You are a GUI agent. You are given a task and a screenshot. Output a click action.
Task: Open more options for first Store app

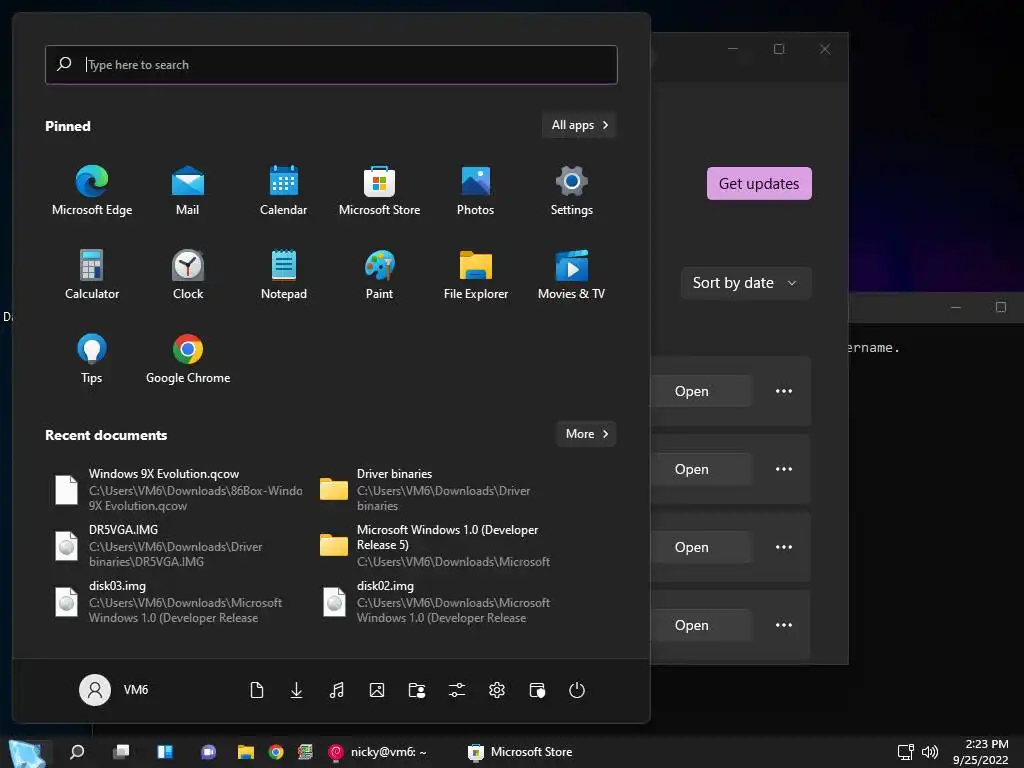[784, 391]
